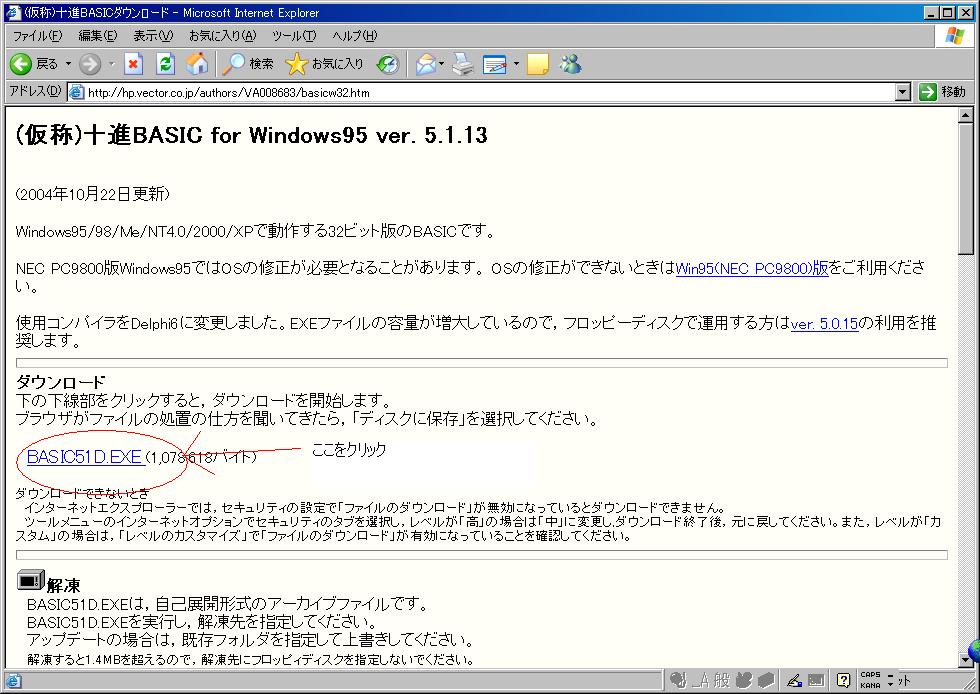Click the 移動 Go button
The image size is (980, 694).
(942, 92)
